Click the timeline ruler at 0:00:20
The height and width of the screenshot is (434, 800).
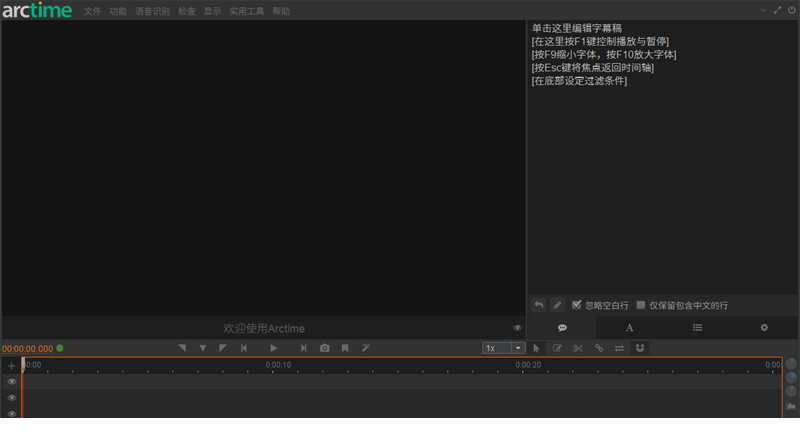[x=528, y=365]
